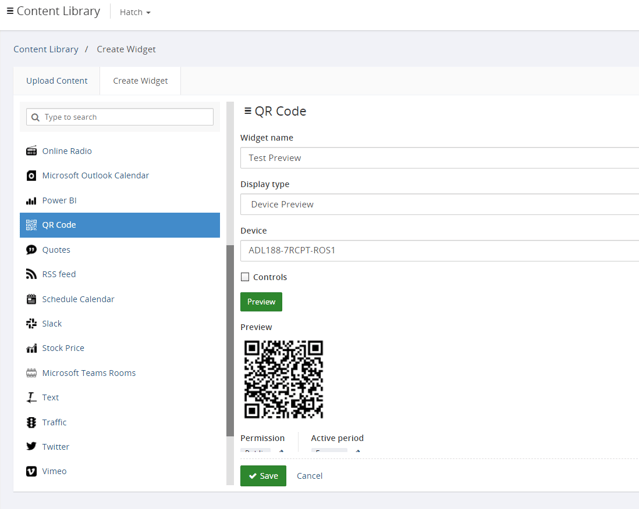Click the QR Code widget icon in list
The width and height of the screenshot is (639, 509).
click(31, 225)
